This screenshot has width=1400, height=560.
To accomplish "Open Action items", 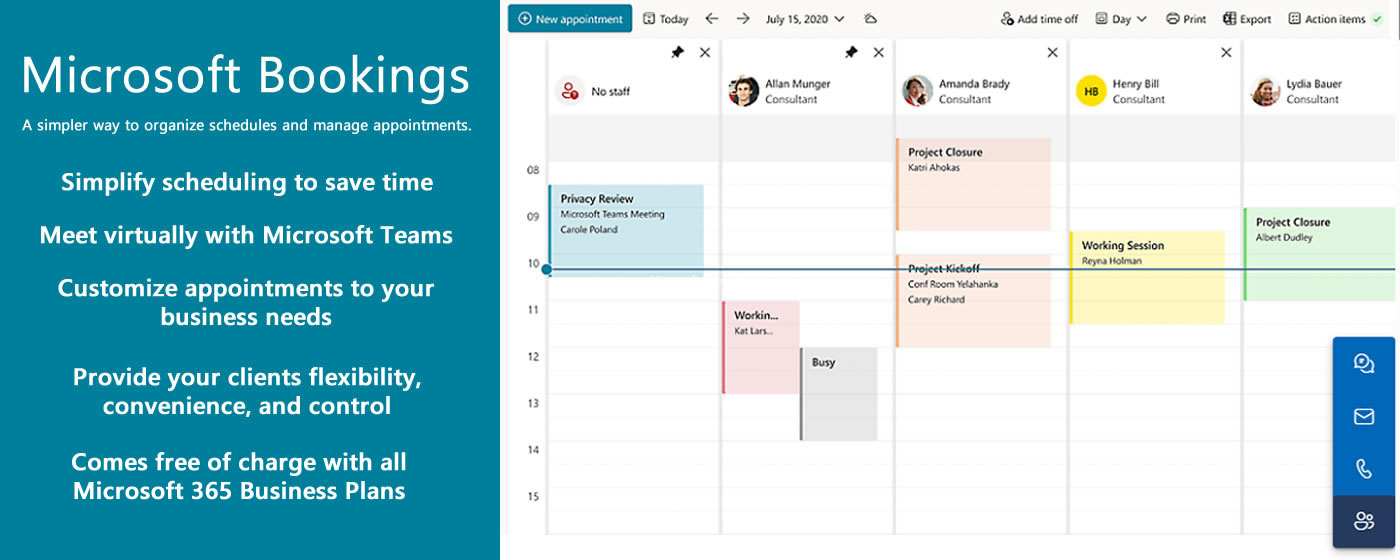I will [x=1326, y=19].
